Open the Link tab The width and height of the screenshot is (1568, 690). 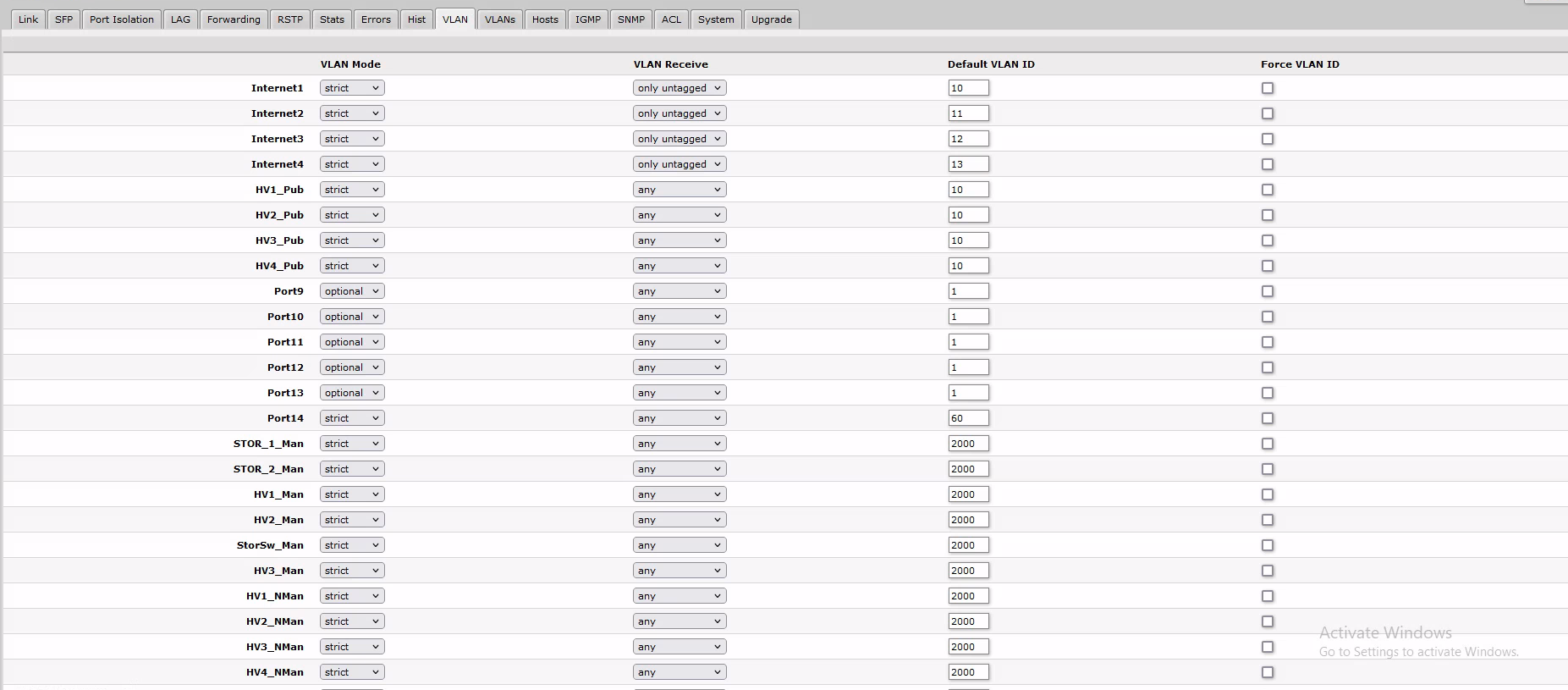[28, 19]
